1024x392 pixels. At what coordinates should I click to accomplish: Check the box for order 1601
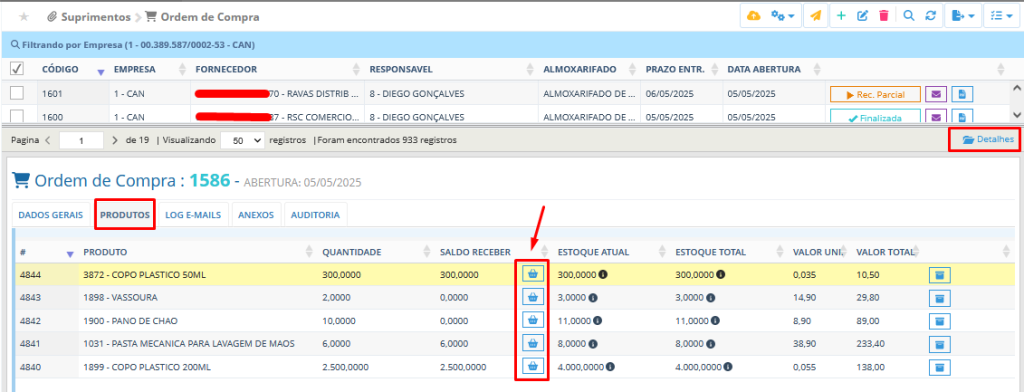(17, 93)
